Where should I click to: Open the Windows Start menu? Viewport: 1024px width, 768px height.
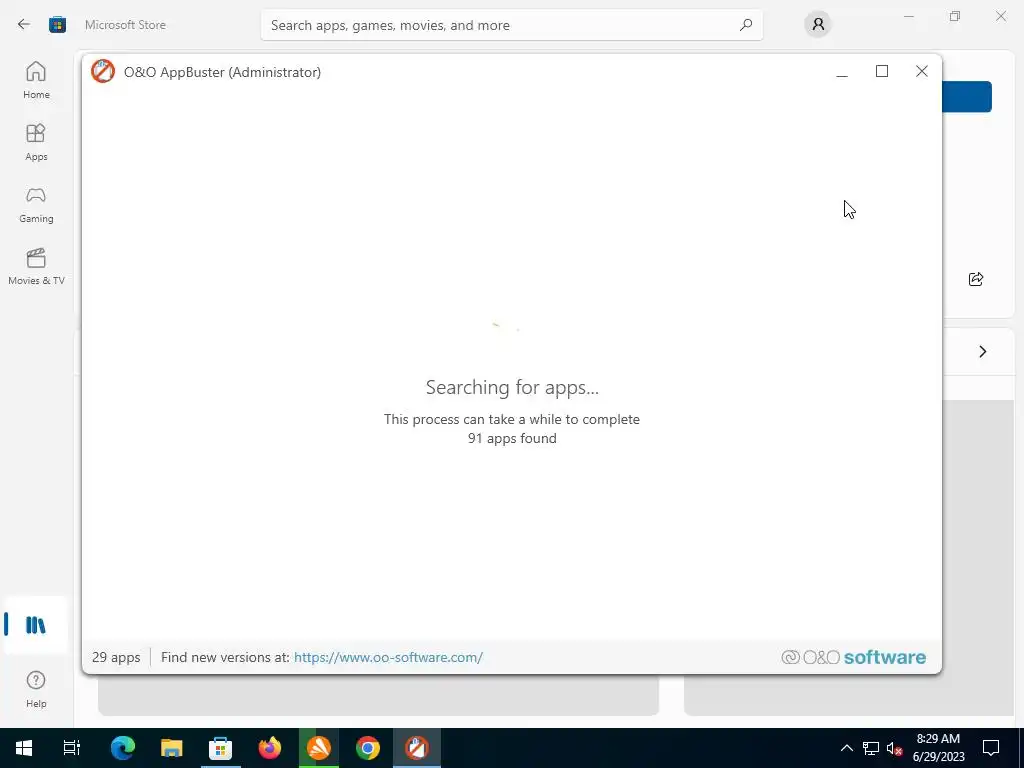click(x=24, y=748)
